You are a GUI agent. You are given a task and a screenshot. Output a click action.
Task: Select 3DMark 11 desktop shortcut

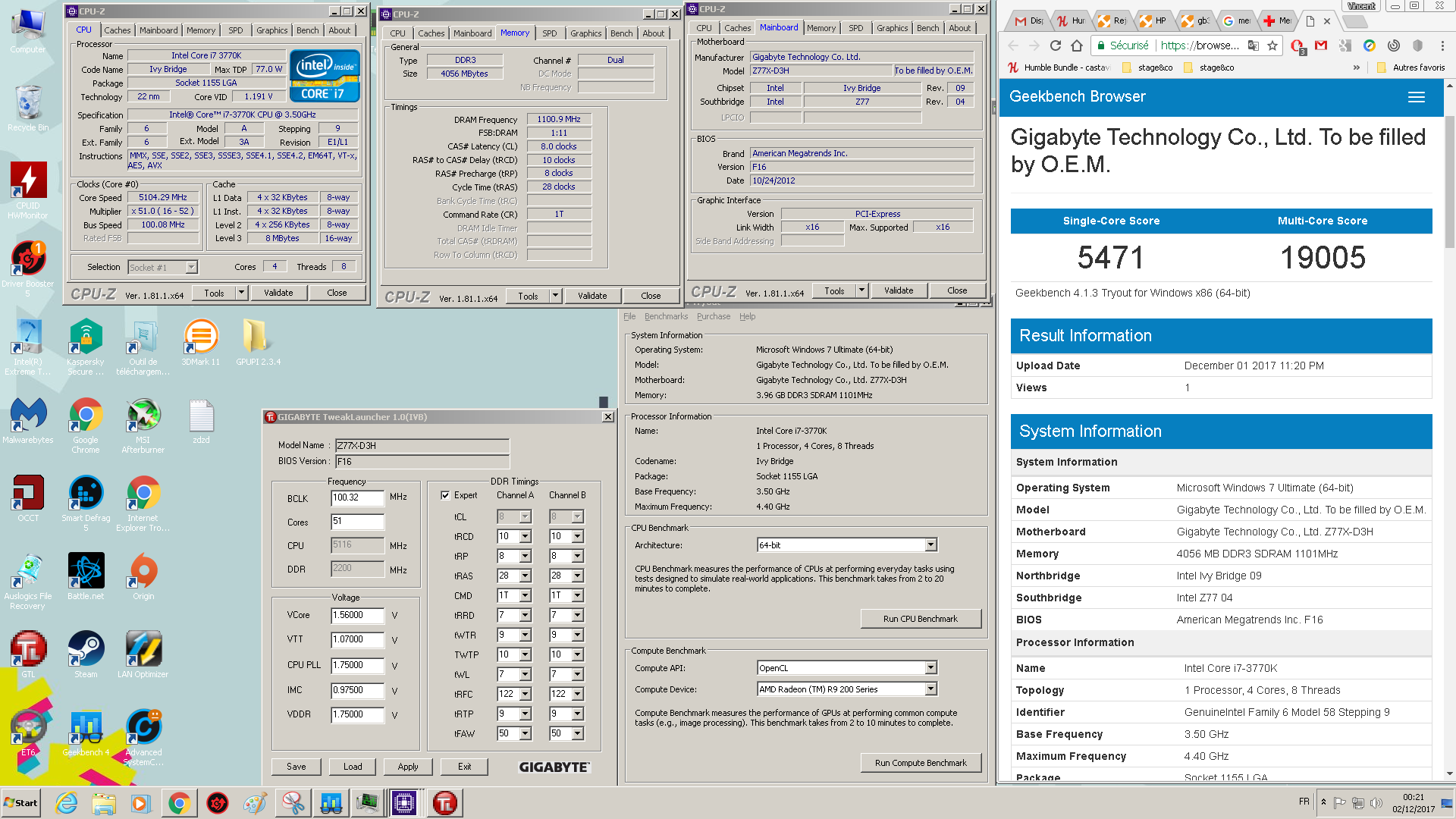(x=201, y=342)
